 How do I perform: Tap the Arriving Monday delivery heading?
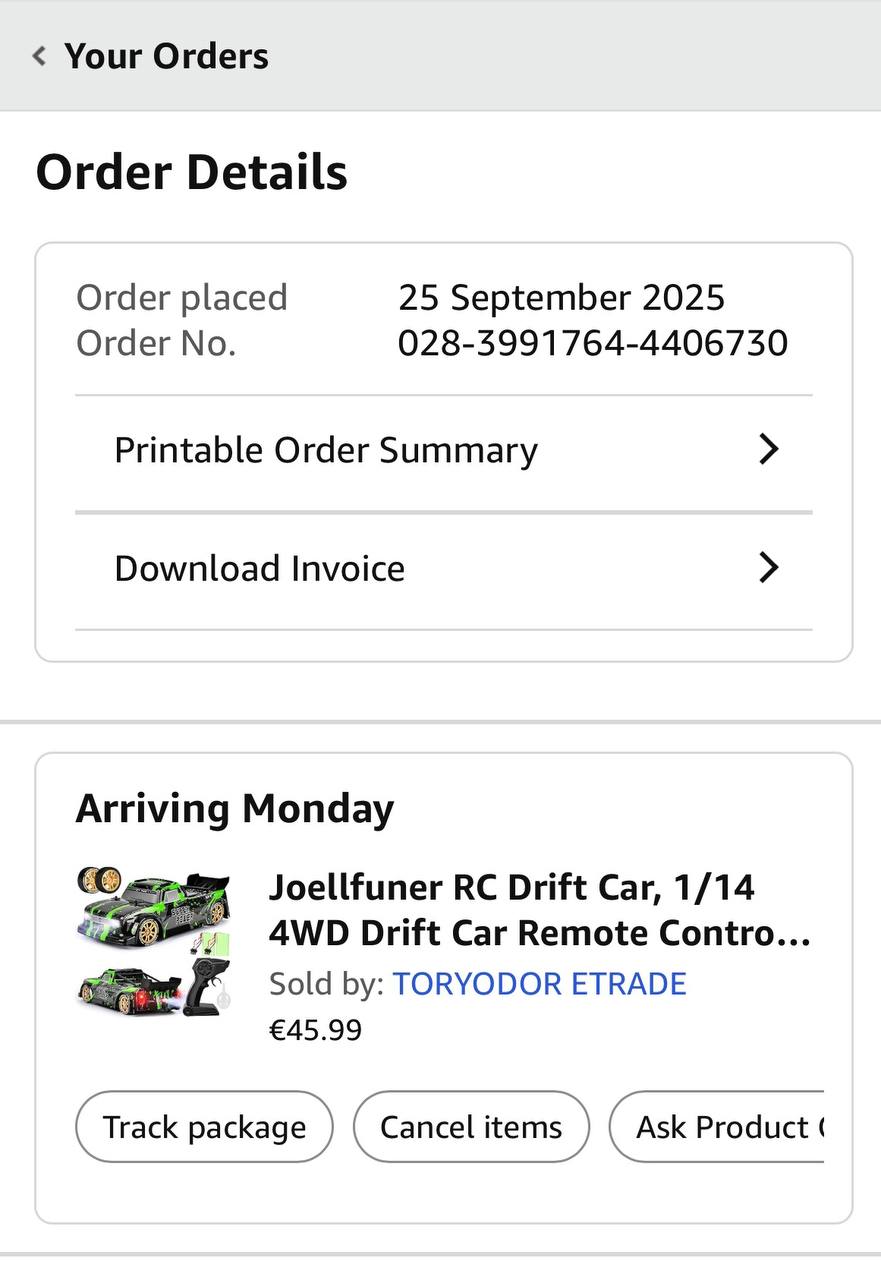coord(235,808)
